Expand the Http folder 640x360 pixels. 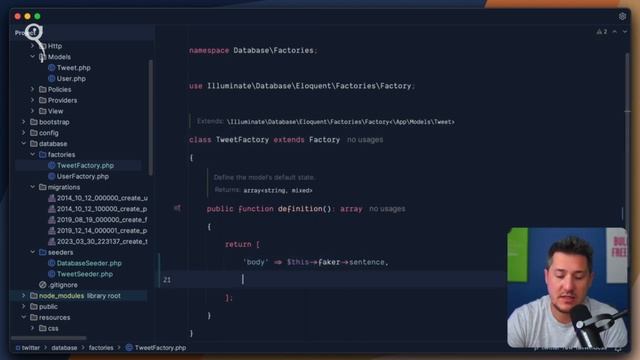point(32,46)
